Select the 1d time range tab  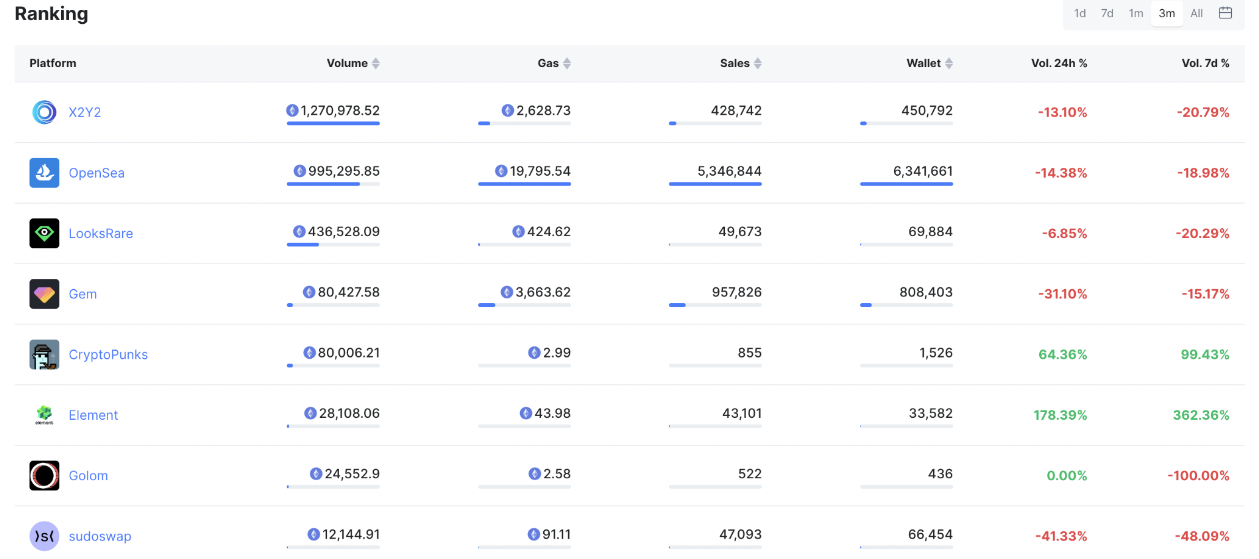[1080, 13]
